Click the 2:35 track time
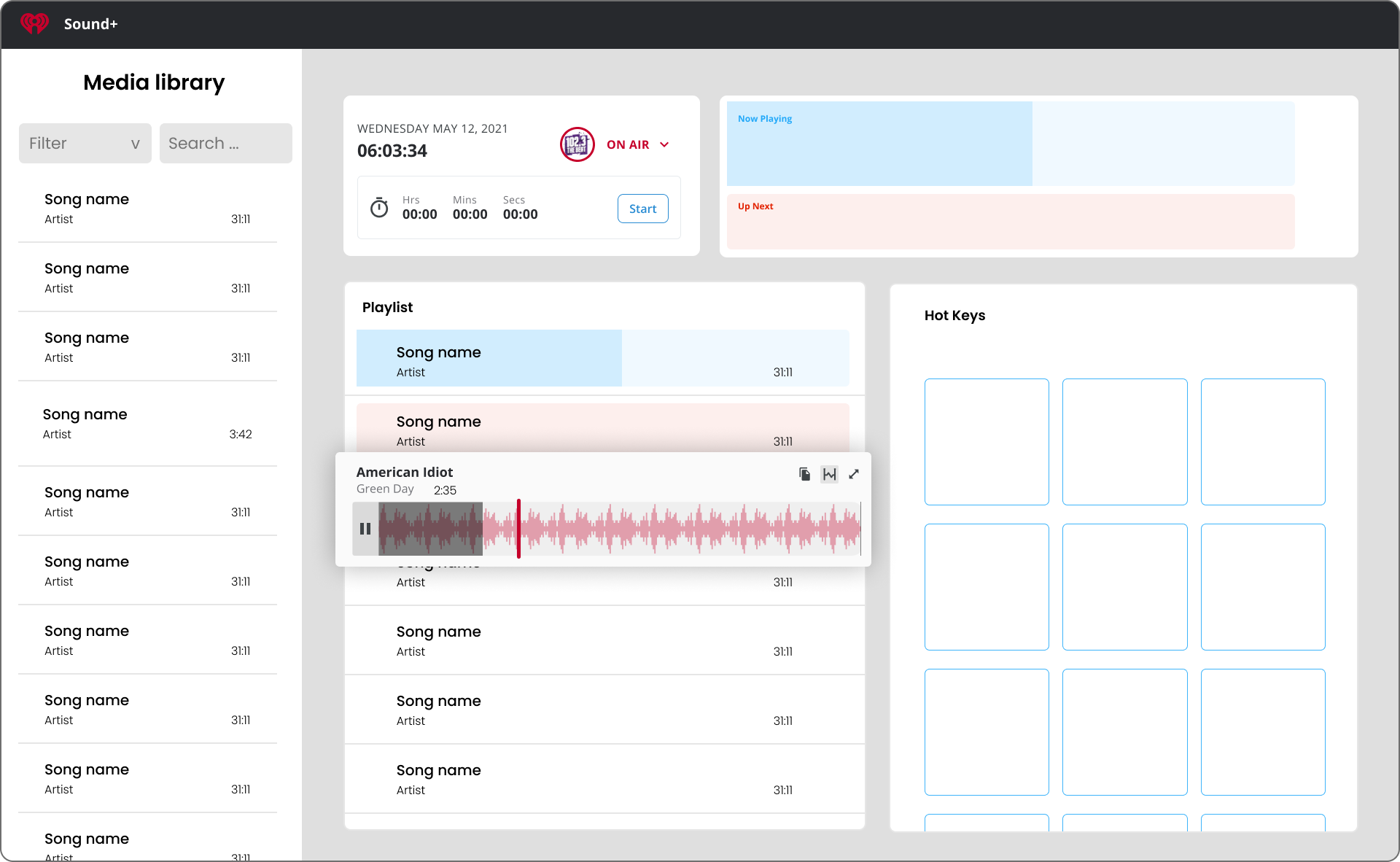This screenshot has width=1400, height=862. click(445, 490)
